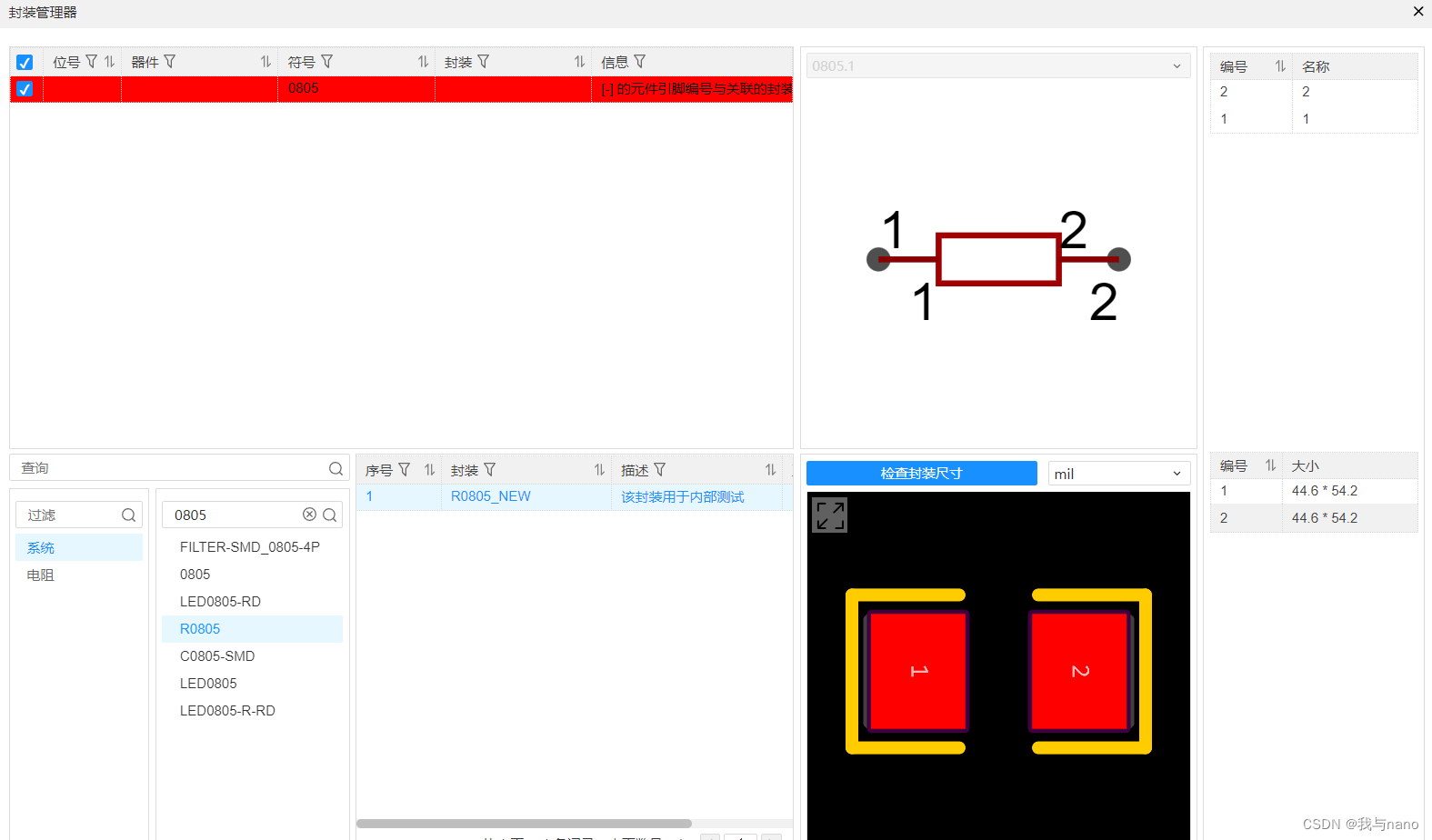The height and width of the screenshot is (840, 1432).
Task: Sort the table by 符号 column
Action: pos(423,62)
